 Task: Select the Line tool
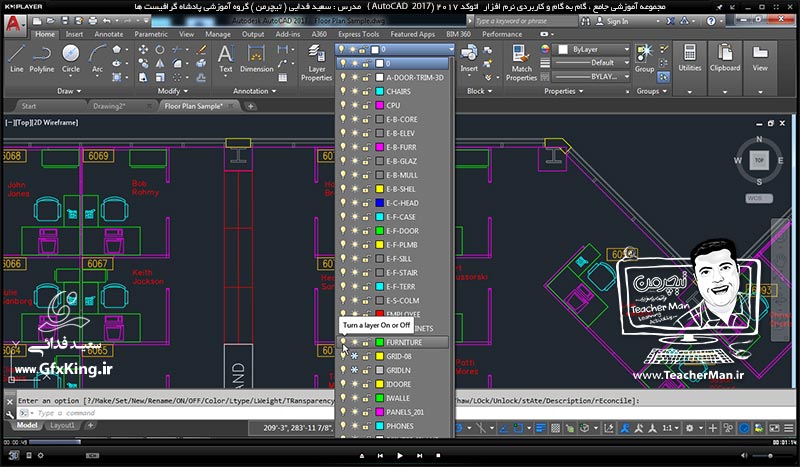click(16, 58)
